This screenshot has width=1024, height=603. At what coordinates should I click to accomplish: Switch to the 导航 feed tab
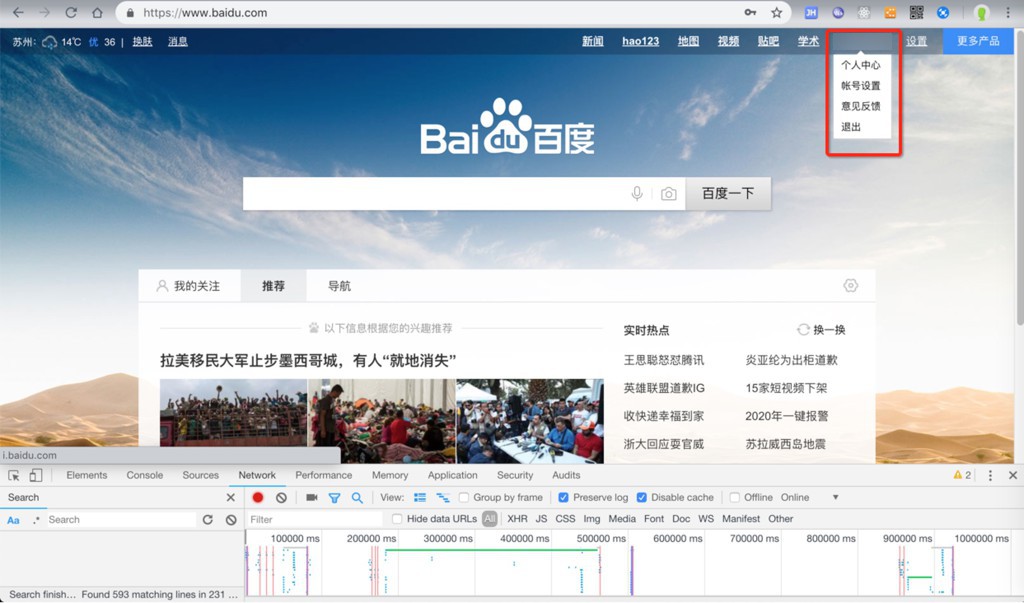339,285
